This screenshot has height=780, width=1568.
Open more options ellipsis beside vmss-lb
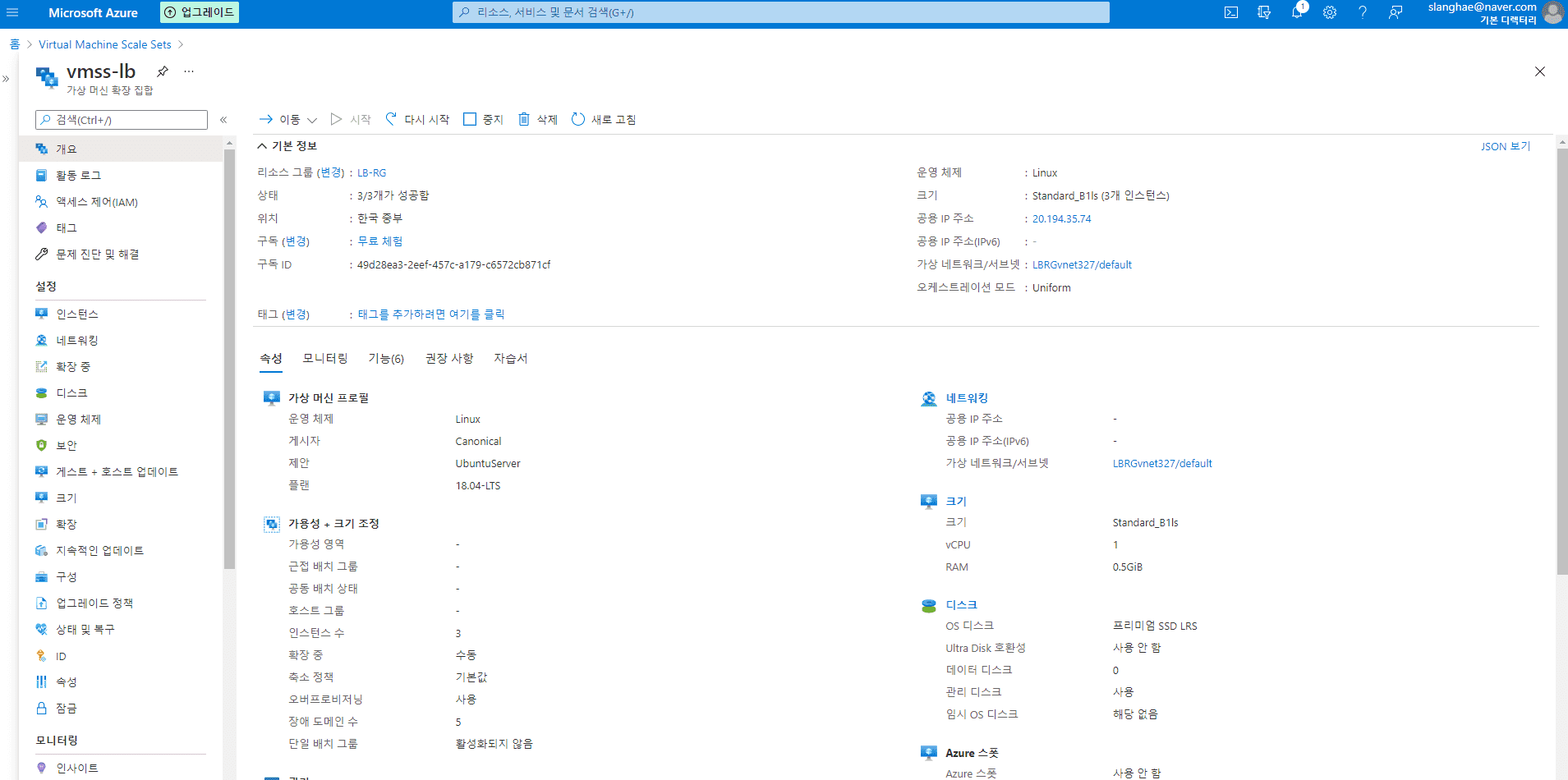coord(189,71)
